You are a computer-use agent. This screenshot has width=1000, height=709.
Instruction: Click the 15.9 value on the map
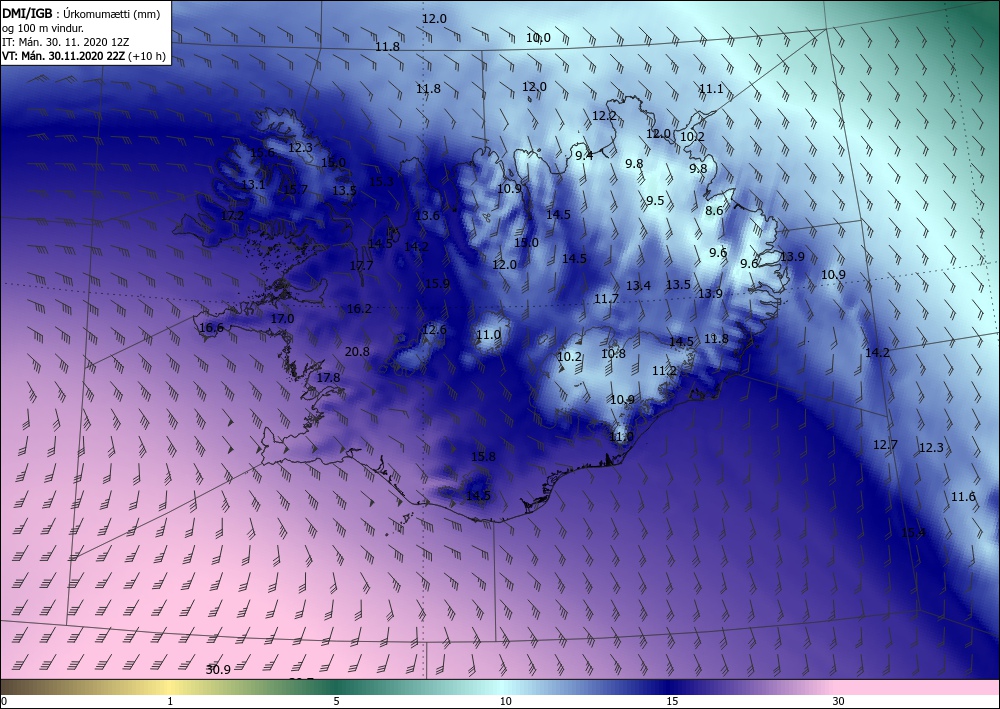click(437, 284)
